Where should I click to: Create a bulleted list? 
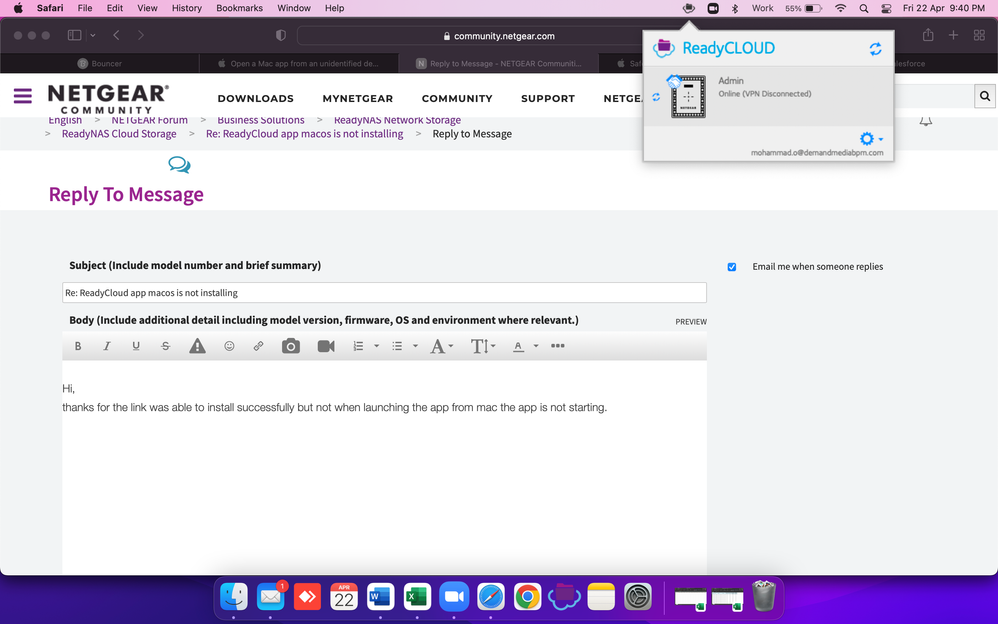pos(397,346)
